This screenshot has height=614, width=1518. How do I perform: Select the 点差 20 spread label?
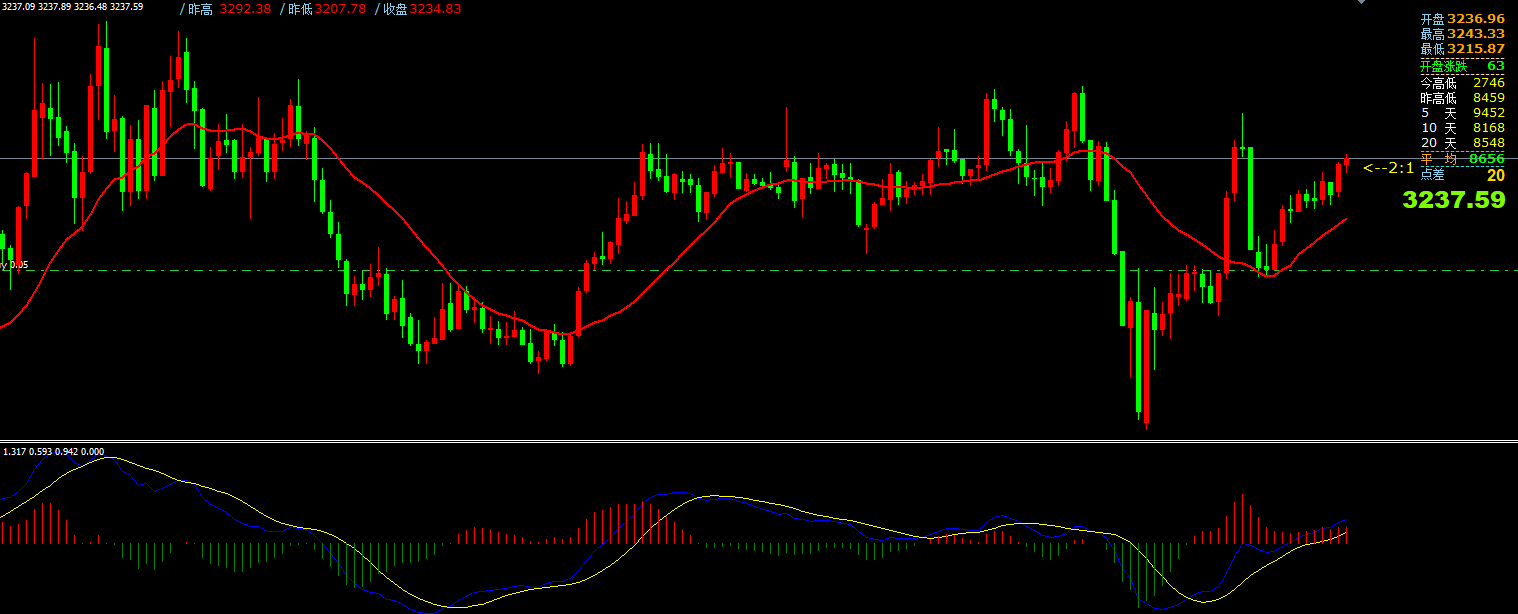click(1461, 175)
